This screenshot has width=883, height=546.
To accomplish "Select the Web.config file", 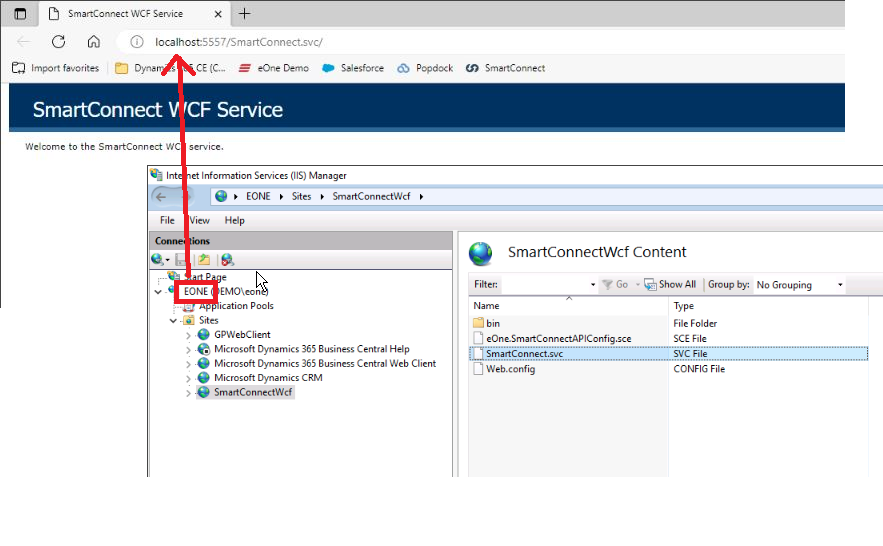I will [x=510, y=369].
